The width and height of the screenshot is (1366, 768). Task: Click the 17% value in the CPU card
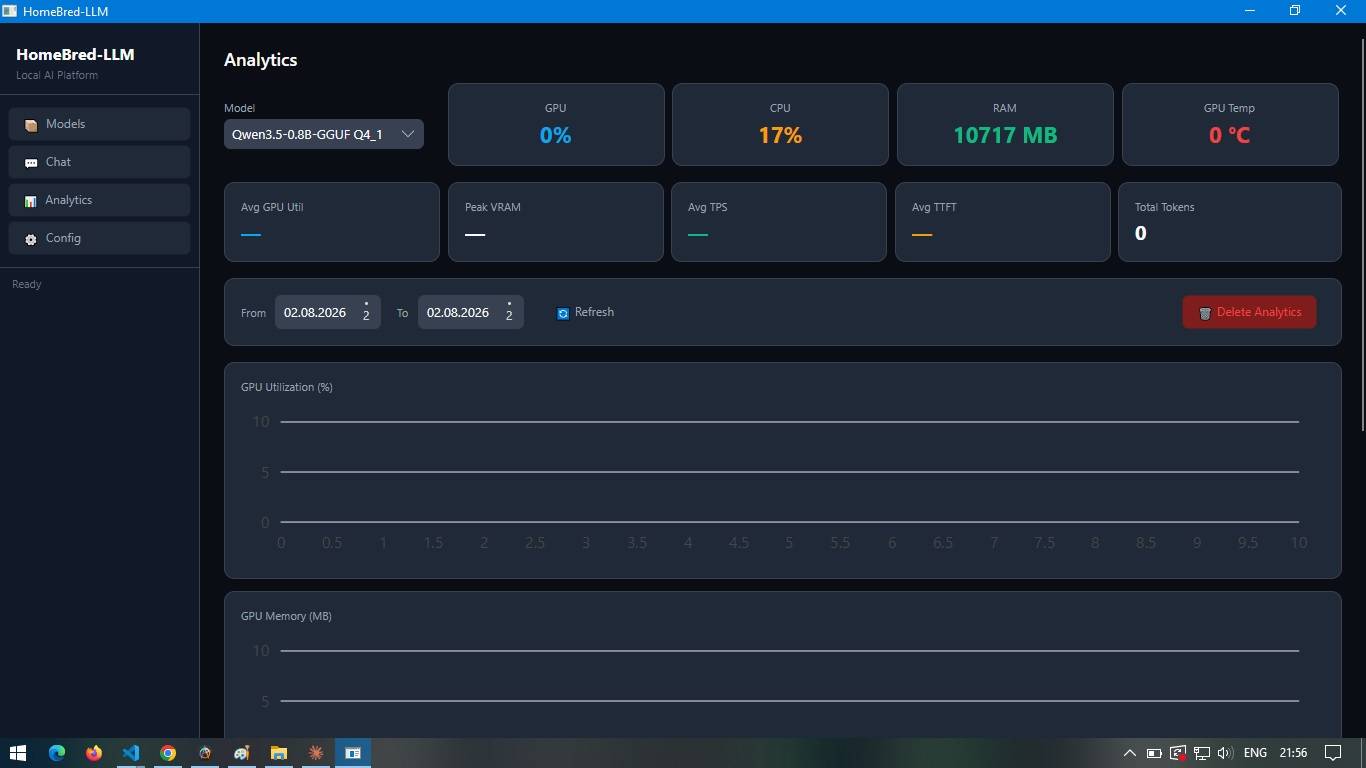780,135
